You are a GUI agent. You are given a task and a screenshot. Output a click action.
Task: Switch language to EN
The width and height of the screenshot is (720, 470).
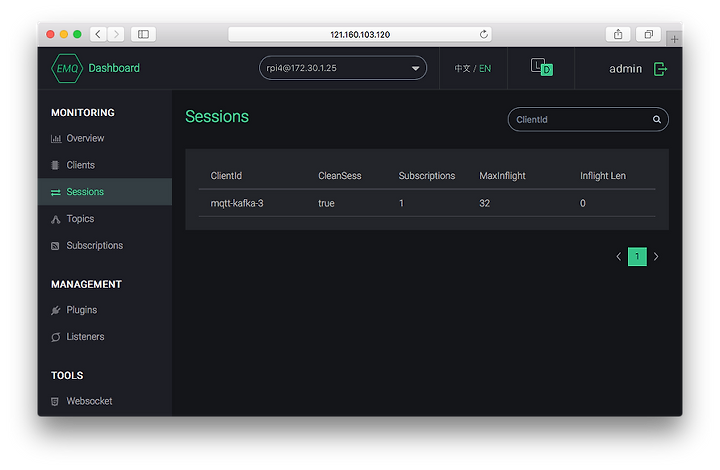pyautogui.click(x=485, y=68)
